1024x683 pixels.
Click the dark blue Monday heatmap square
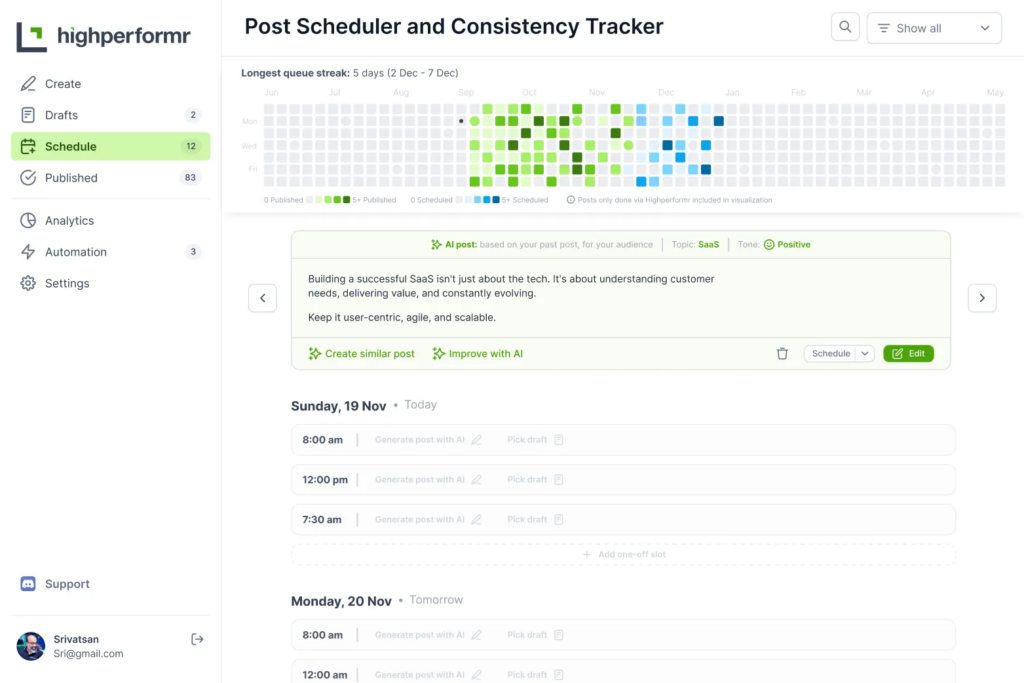(718, 121)
